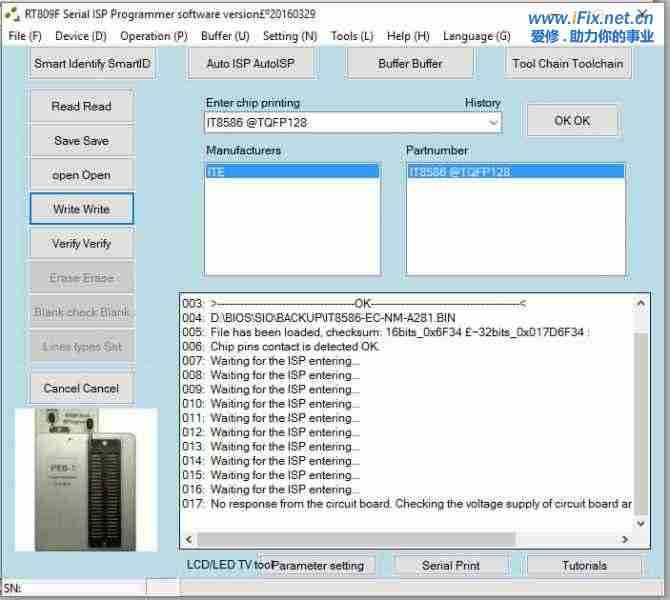This screenshot has height=600, width=670.
Task: Click the Write Write button
Action: point(81,209)
